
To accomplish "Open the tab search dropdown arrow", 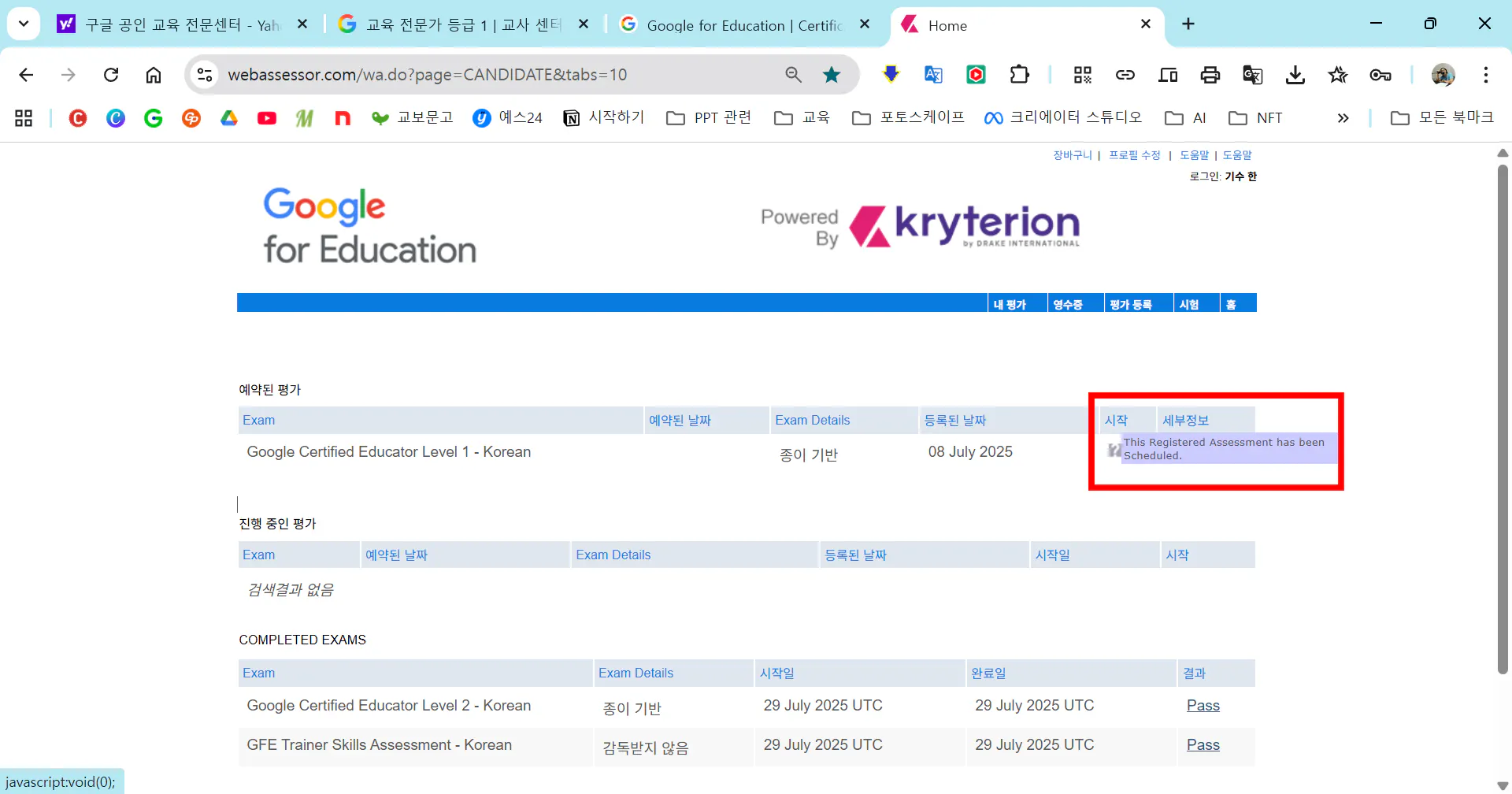I will (23, 24).
